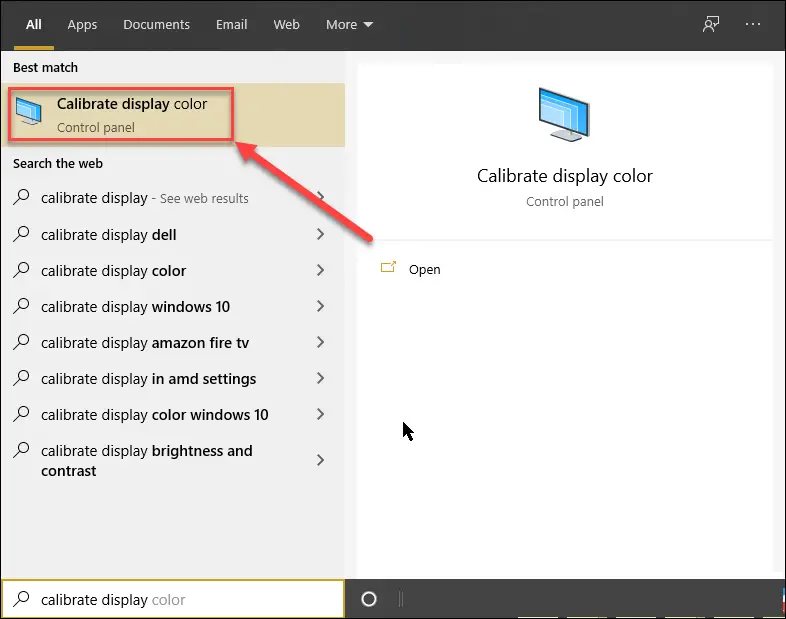The image size is (786, 619).
Task: Expand the More dropdown
Action: pos(349,25)
